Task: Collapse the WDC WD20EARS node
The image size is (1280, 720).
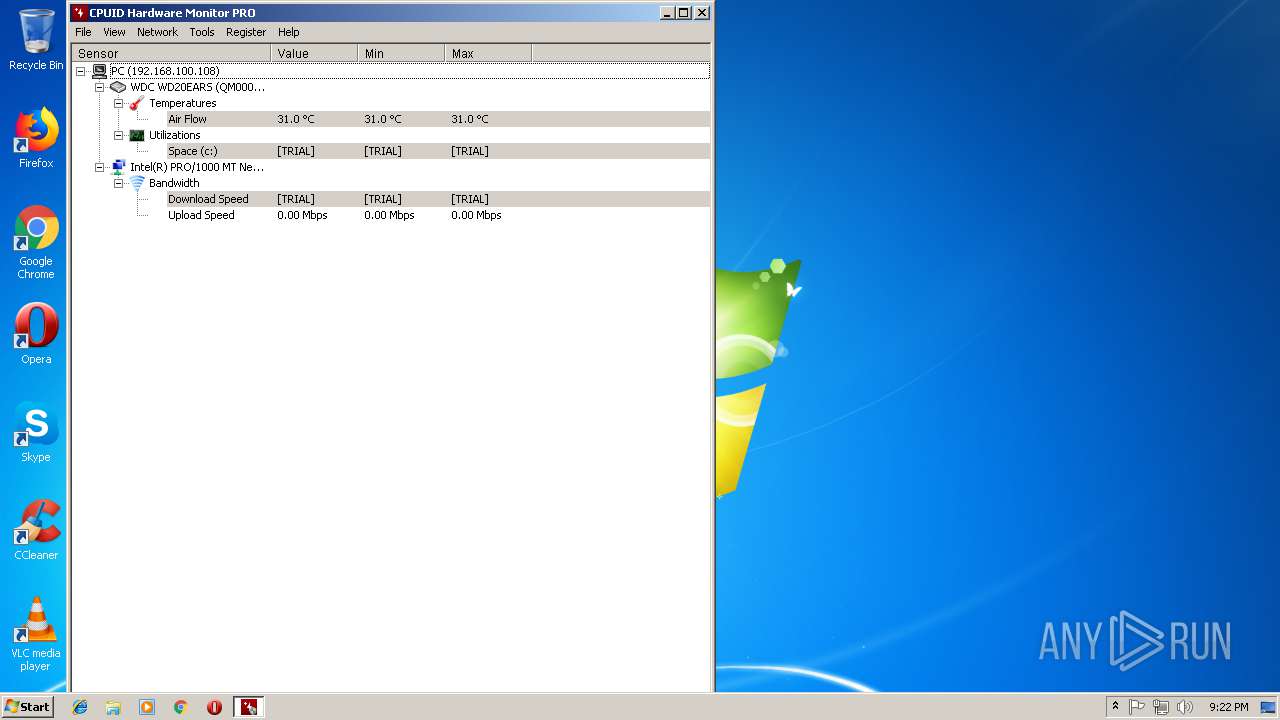Action: tap(100, 87)
